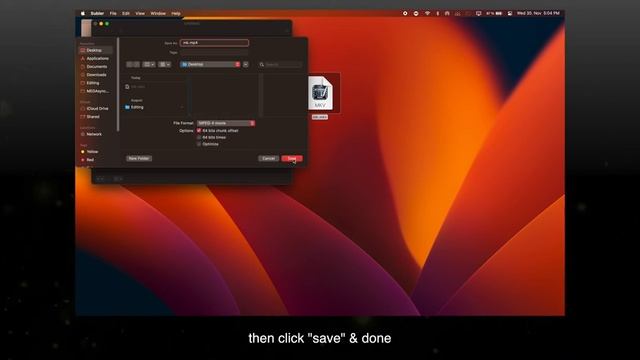
Task: Enable the 64 bits times checkbox
Action: (199, 138)
